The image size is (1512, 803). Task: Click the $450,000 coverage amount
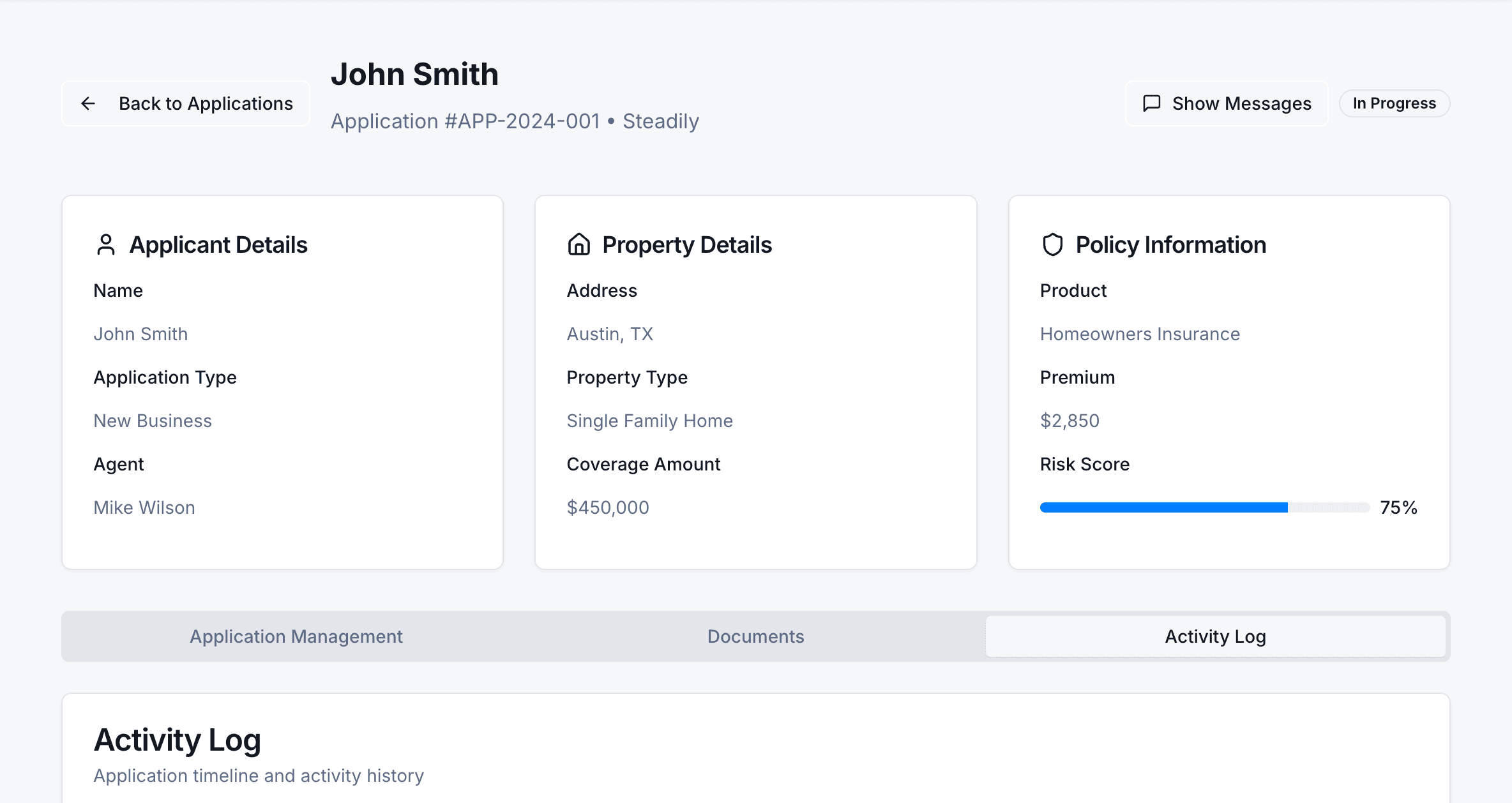tap(608, 507)
